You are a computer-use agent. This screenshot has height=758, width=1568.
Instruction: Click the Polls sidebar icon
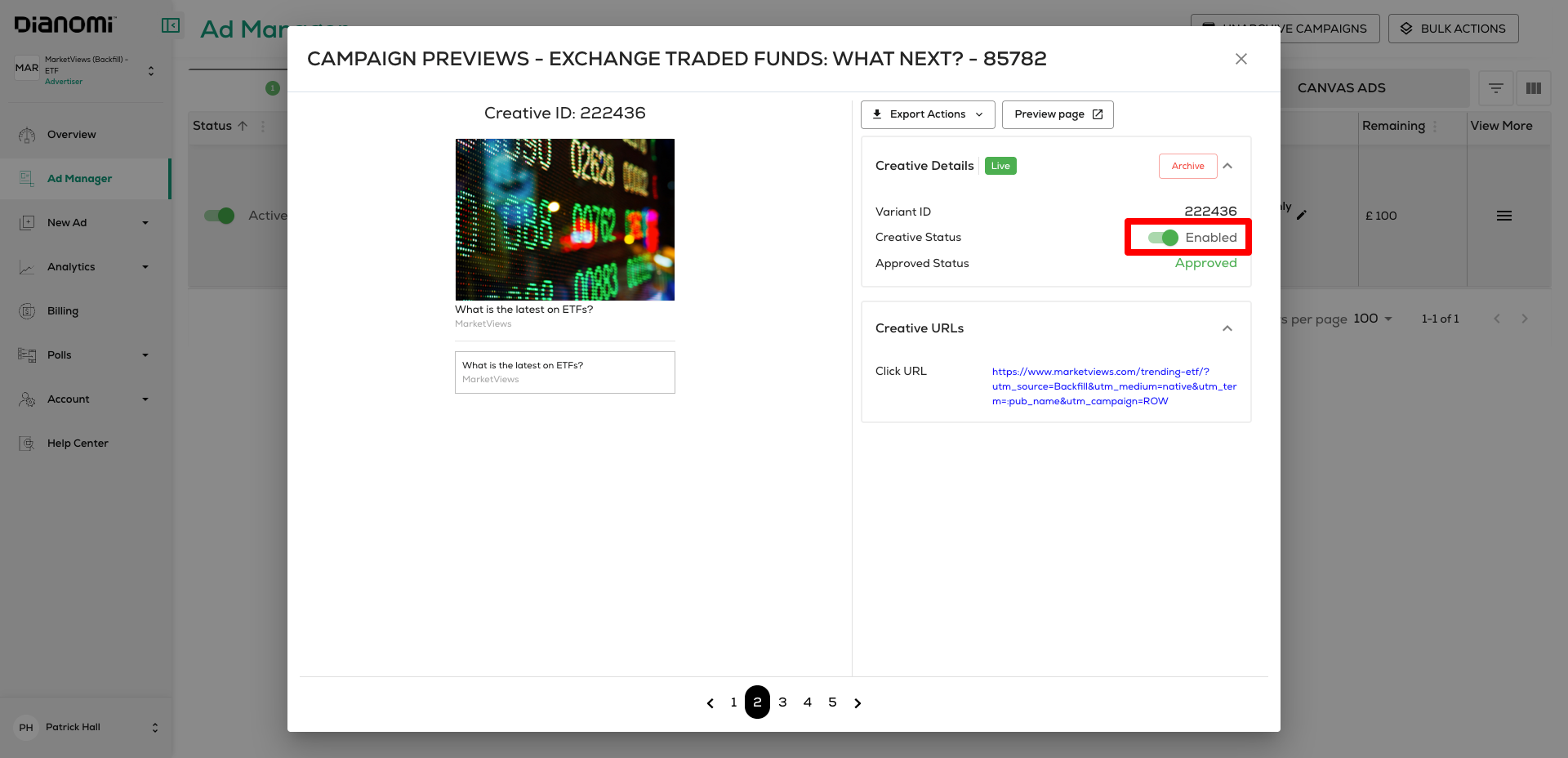27,355
